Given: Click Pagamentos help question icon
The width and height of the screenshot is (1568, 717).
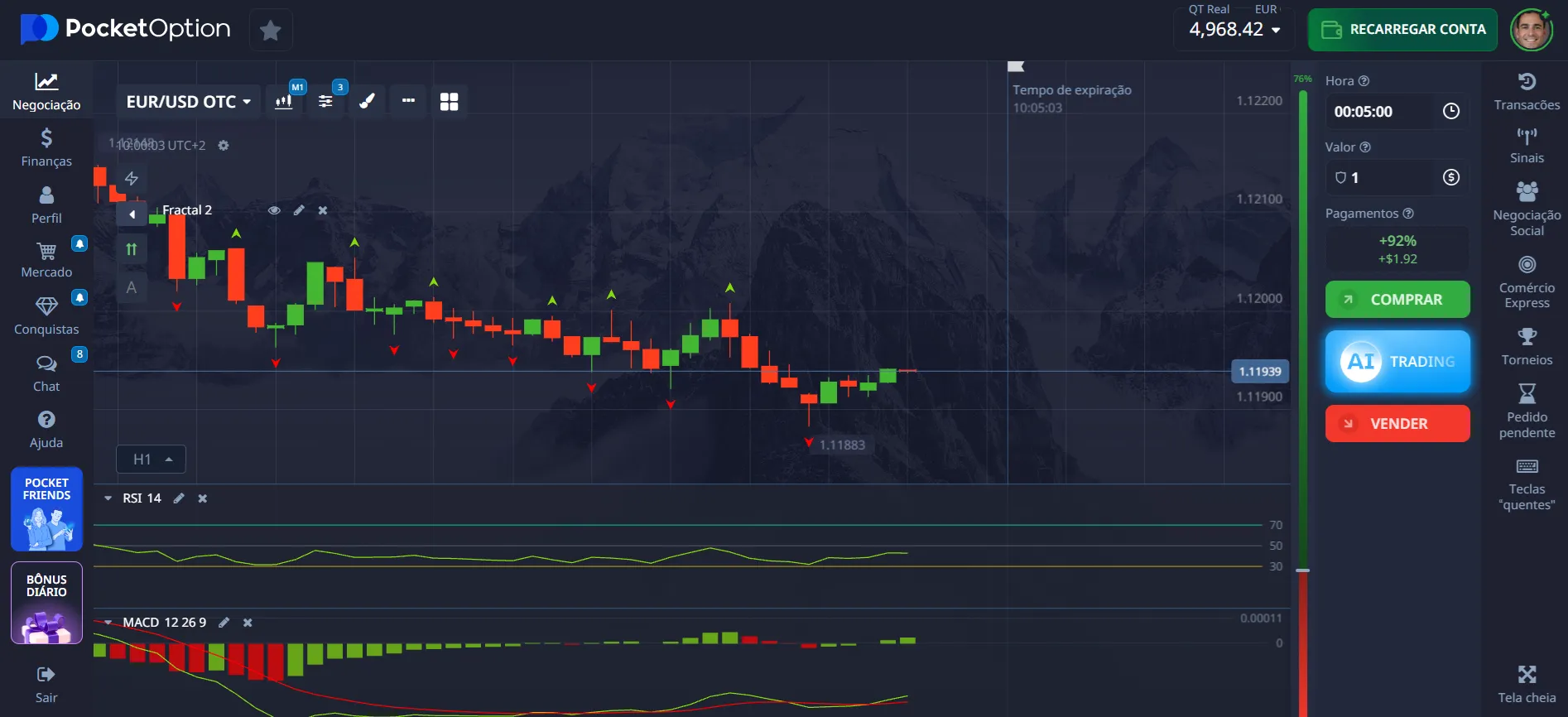Looking at the screenshot, I should [1408, 214].
